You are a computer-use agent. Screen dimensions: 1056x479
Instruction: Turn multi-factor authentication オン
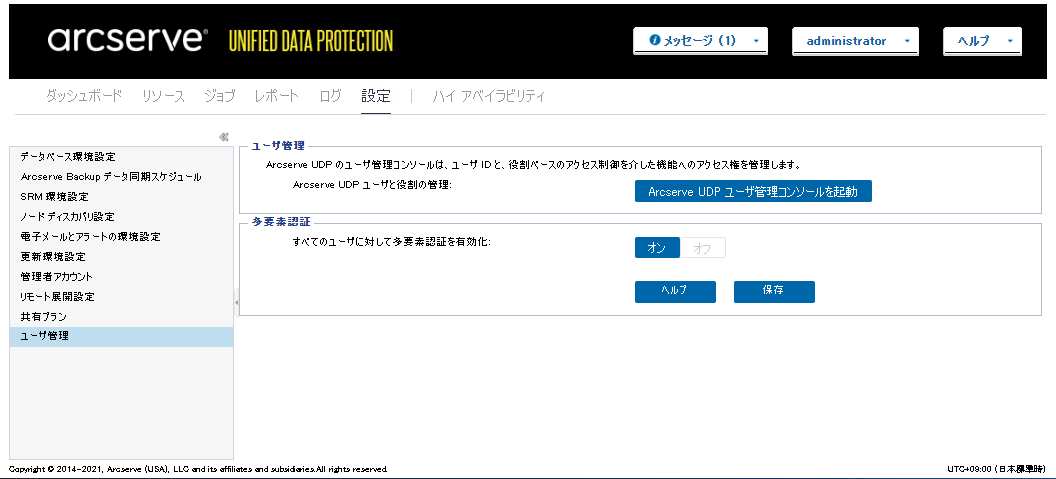pos(657,248)
